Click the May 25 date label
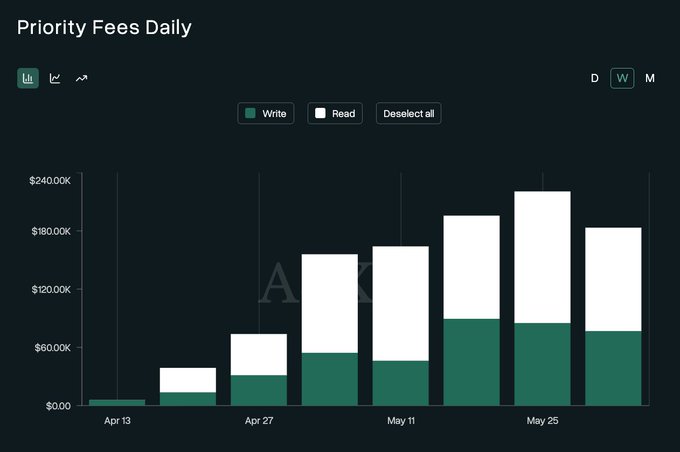 (543, 421)
